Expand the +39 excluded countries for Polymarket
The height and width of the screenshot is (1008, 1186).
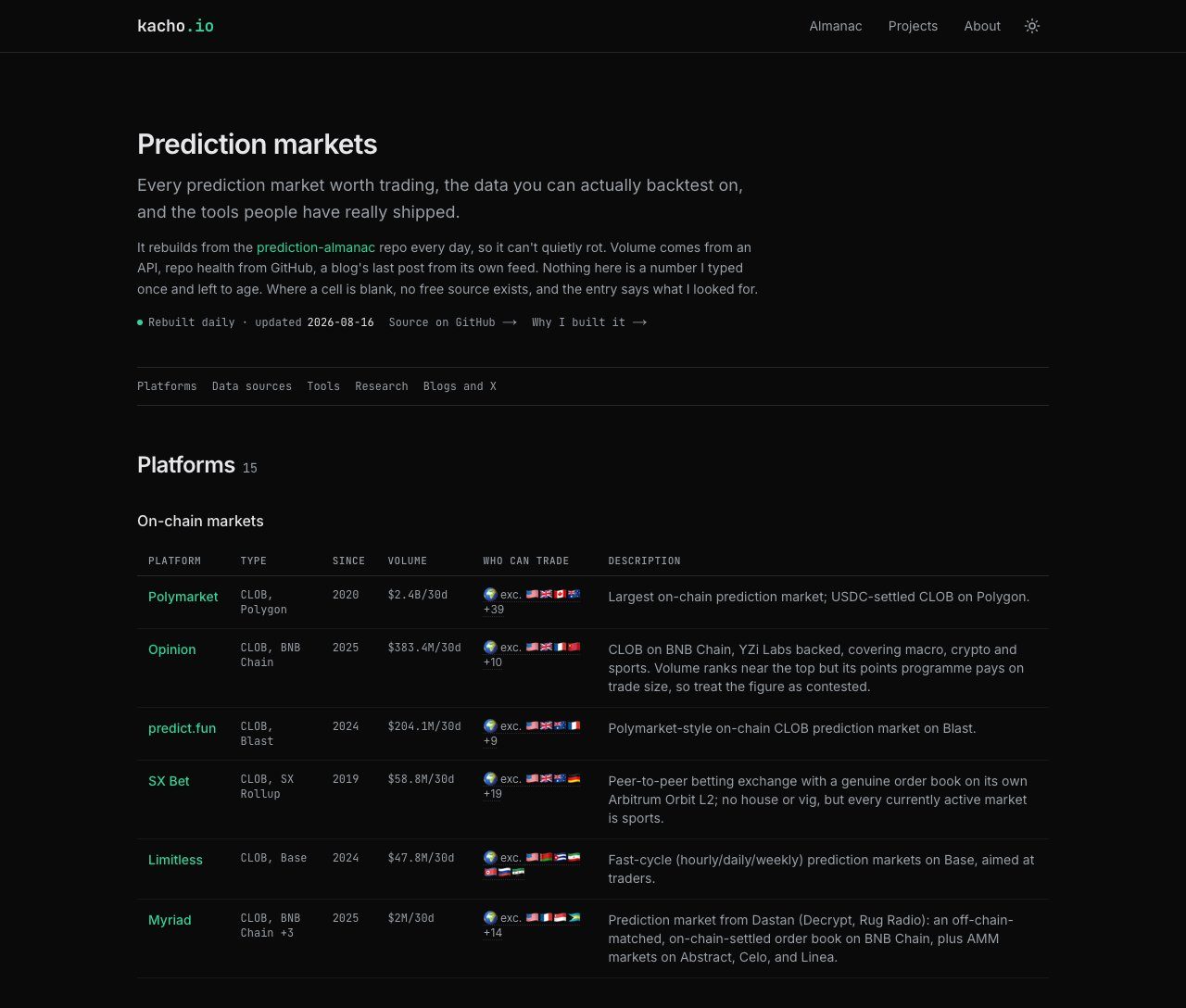(494, 610)
